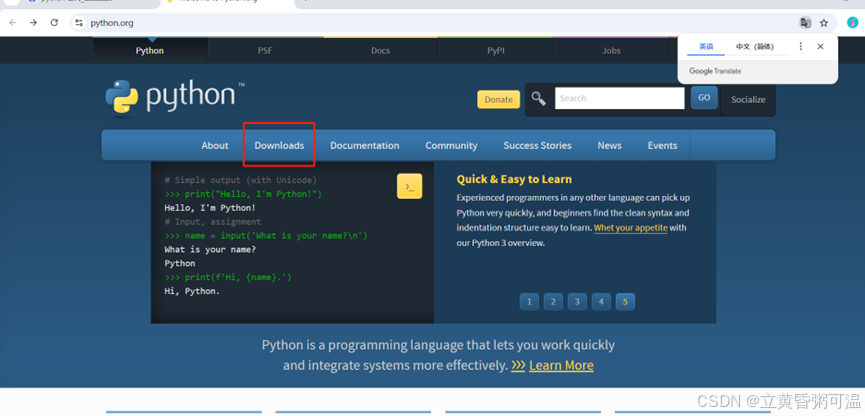
Task: Click the python.org address bar
Action: [x=436, y=23]
